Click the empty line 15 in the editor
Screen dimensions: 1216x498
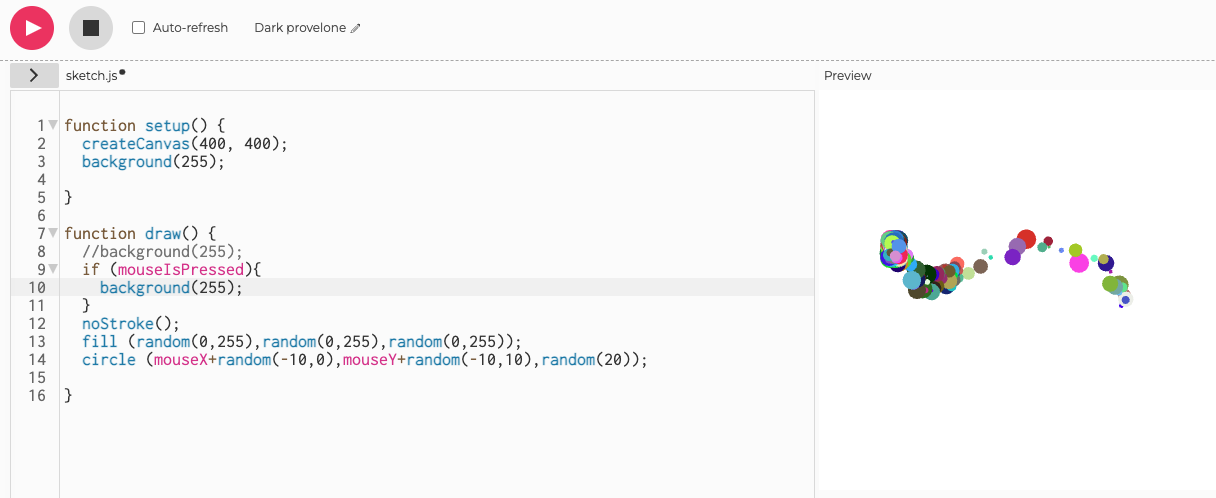point(437,377)
